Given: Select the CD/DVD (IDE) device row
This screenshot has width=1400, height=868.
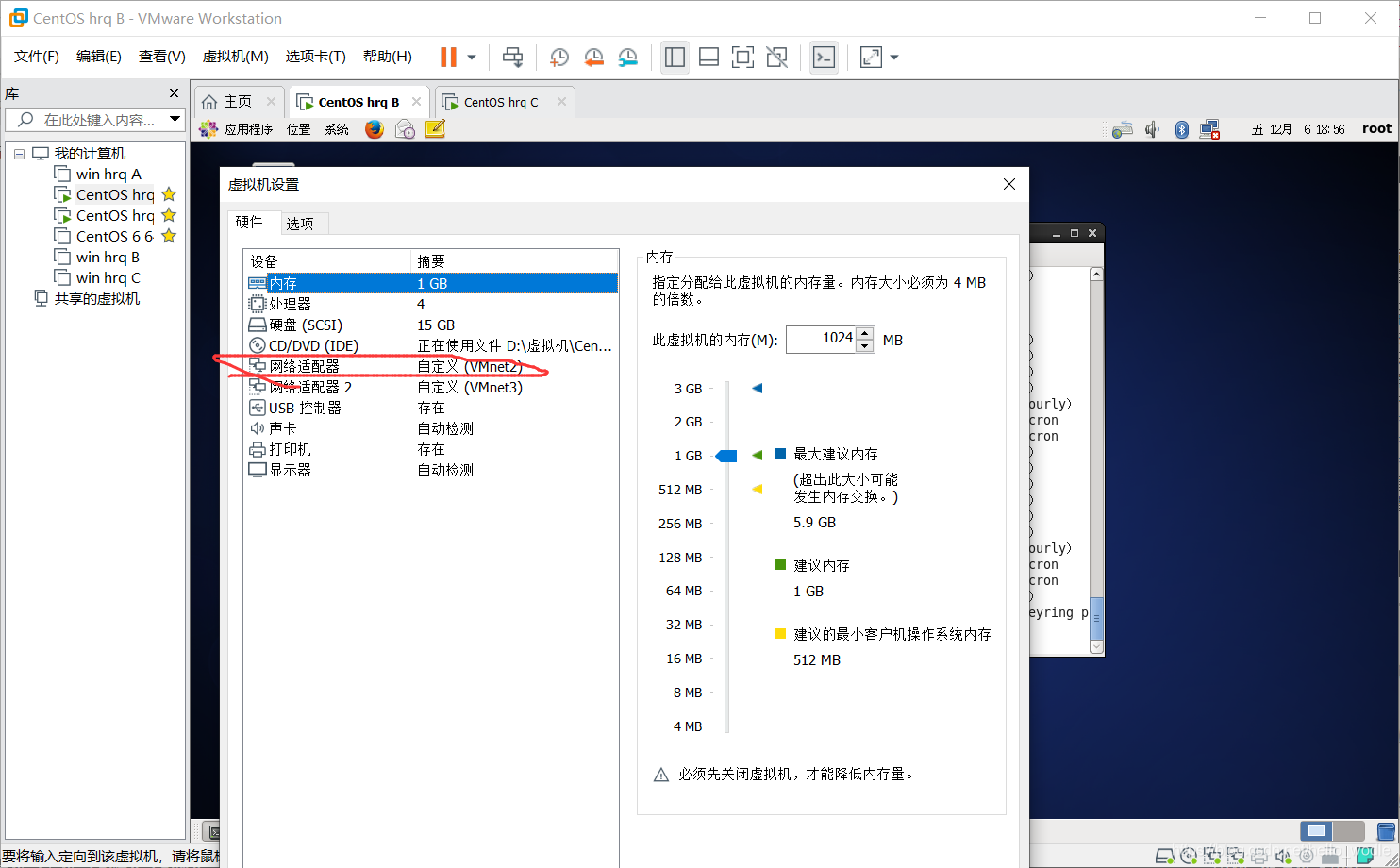Looking at the screenshot, I should [x=431, y=346].
